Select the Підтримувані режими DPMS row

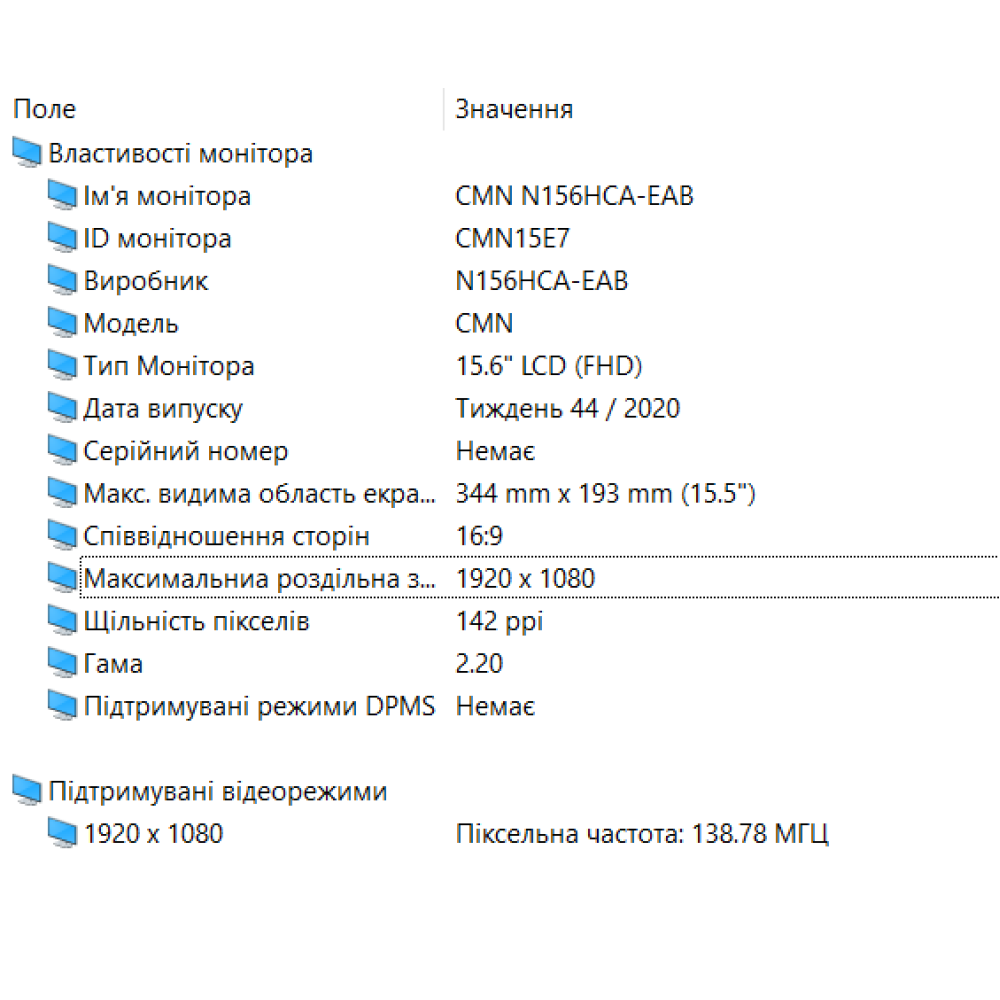click(259, 707)
